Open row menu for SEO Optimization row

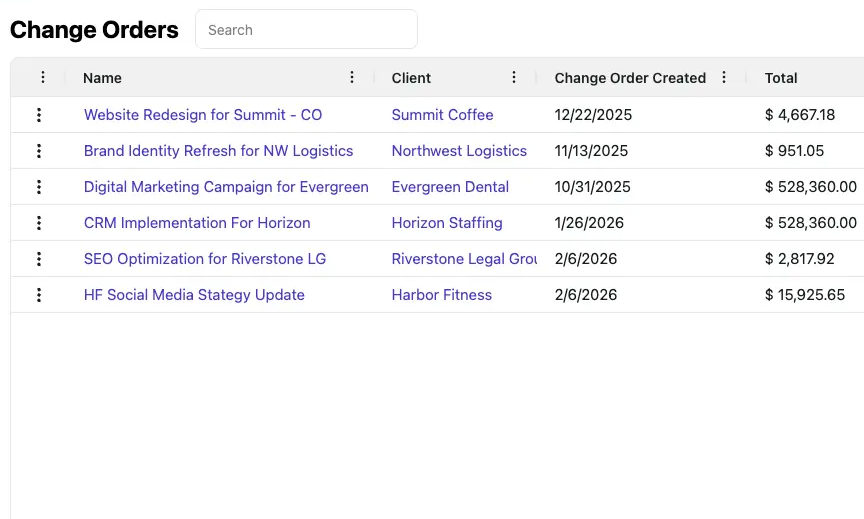[39, 259]
